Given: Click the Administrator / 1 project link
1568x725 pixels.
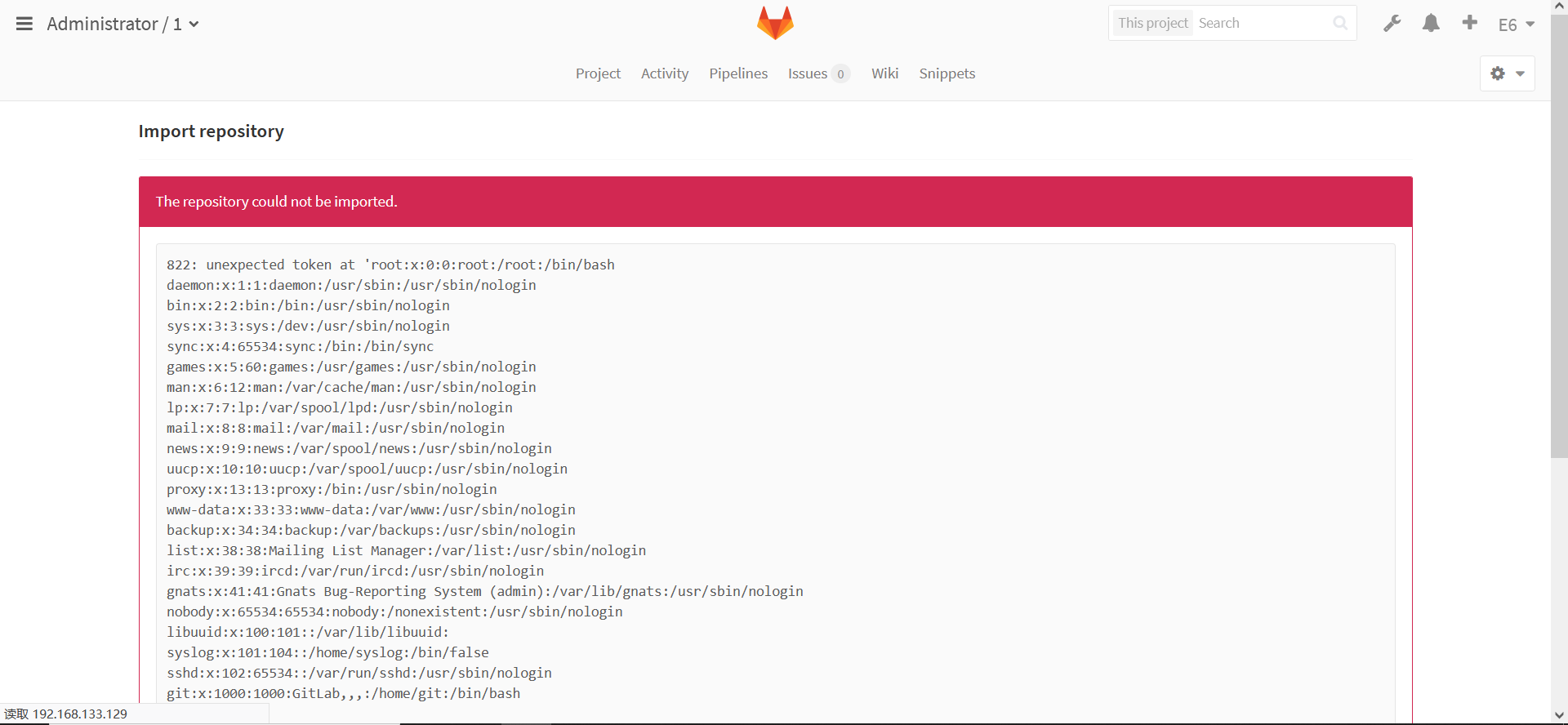Looking at the screenshot, I should [x=114, y=24].
